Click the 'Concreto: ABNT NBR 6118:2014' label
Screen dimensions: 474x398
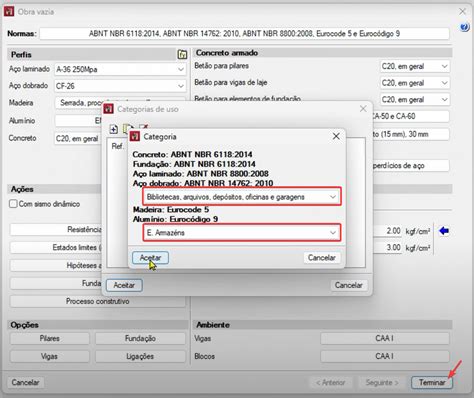point(192,155)
